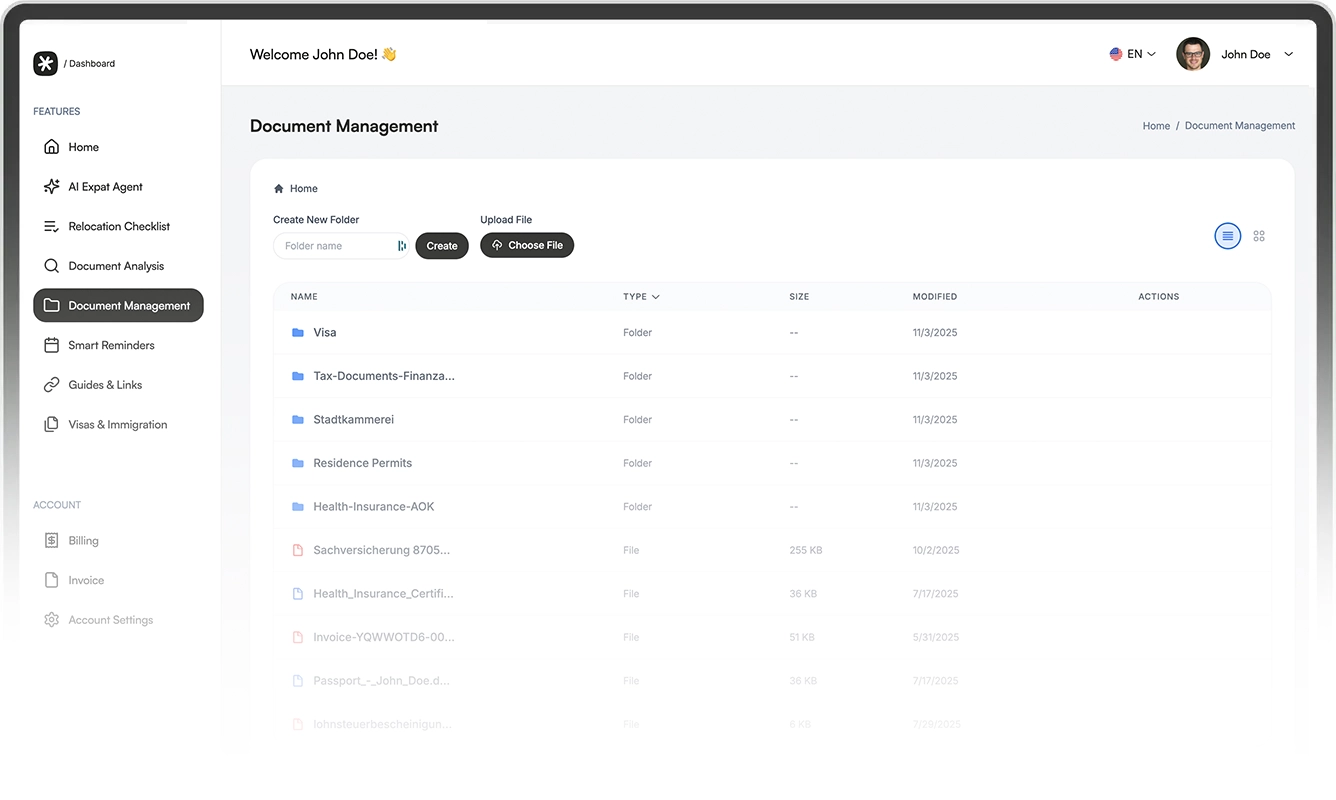This screenshot has height=800, width=1336.
Task: Click the Choose File upload button
Action: (527, 245)
